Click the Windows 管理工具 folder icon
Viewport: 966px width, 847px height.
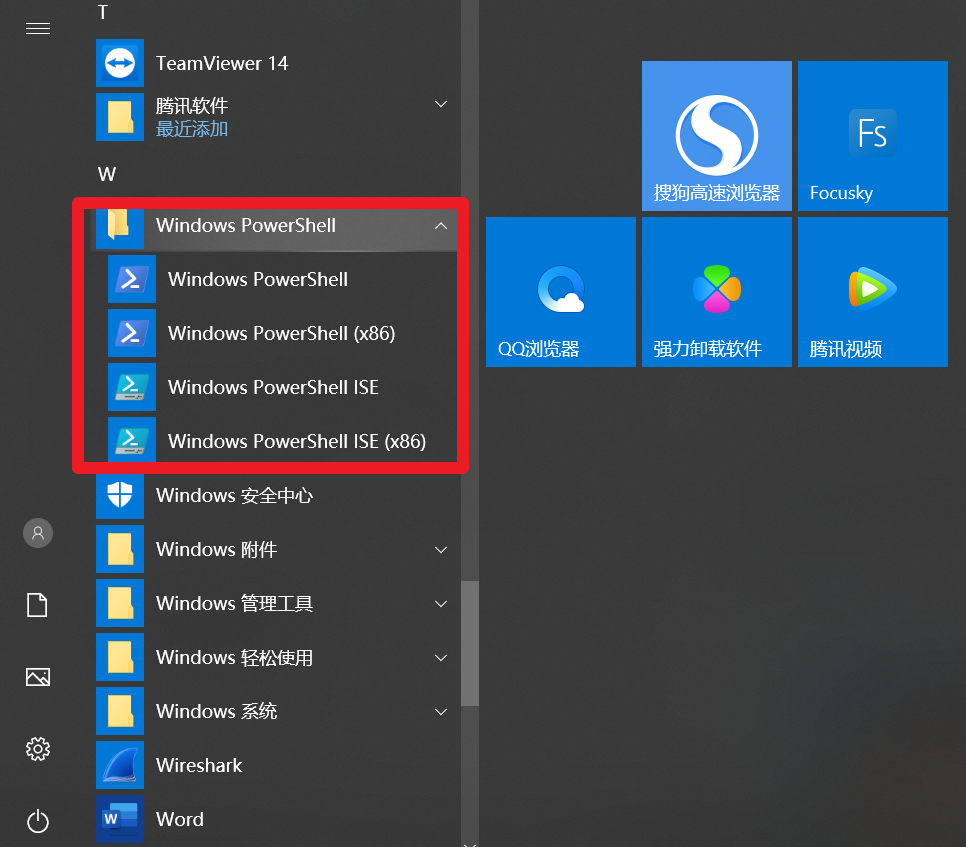click(x=120, y=603)
